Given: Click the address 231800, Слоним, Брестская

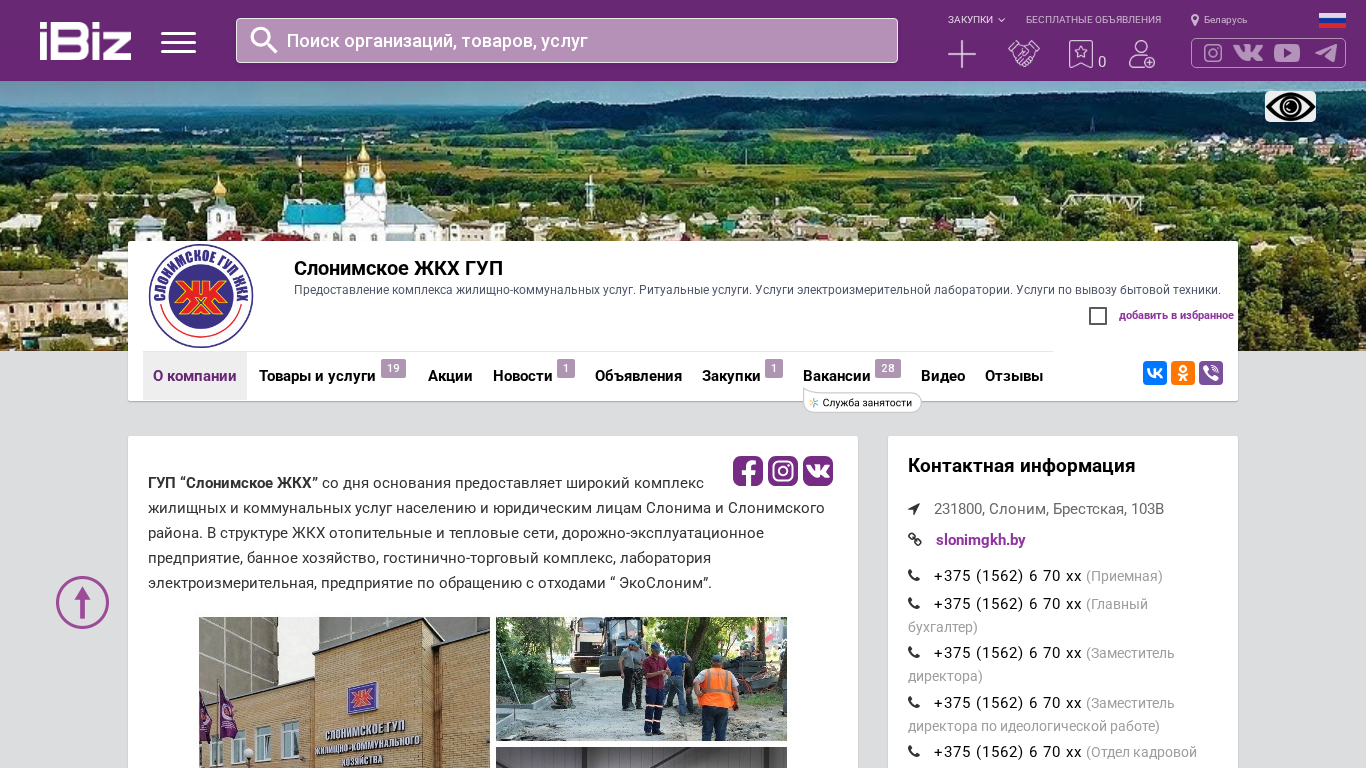Looking at the screenshot, I should [x=1049, y=509].
